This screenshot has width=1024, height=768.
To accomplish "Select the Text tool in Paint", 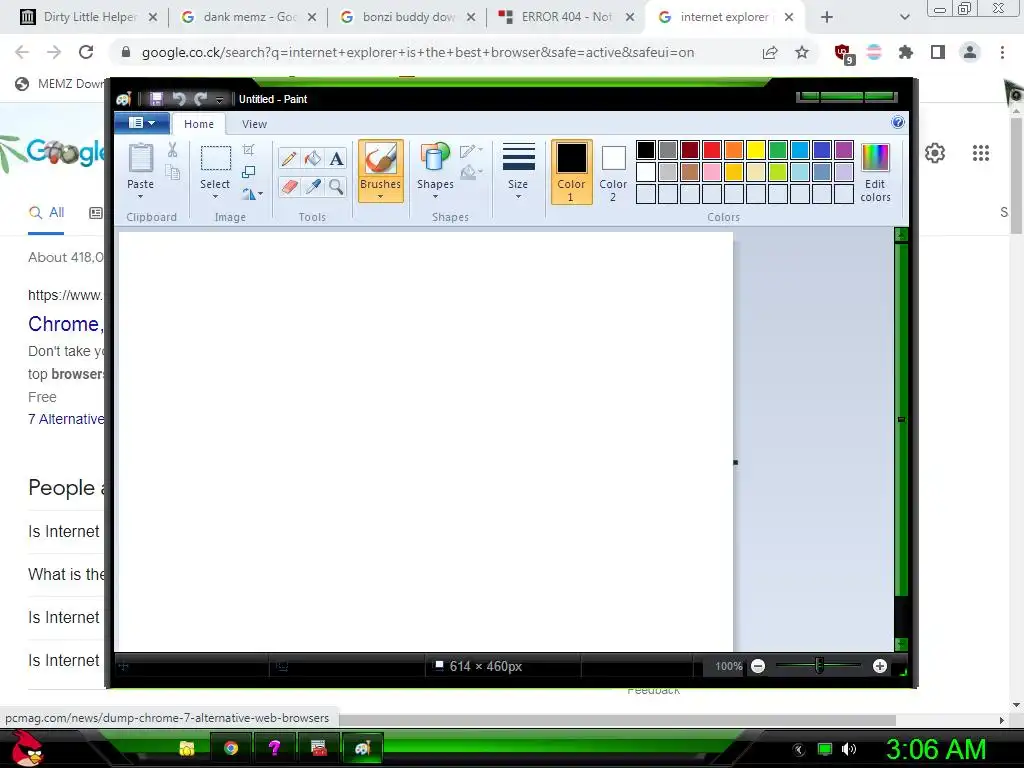I will [x=336, y=159].
